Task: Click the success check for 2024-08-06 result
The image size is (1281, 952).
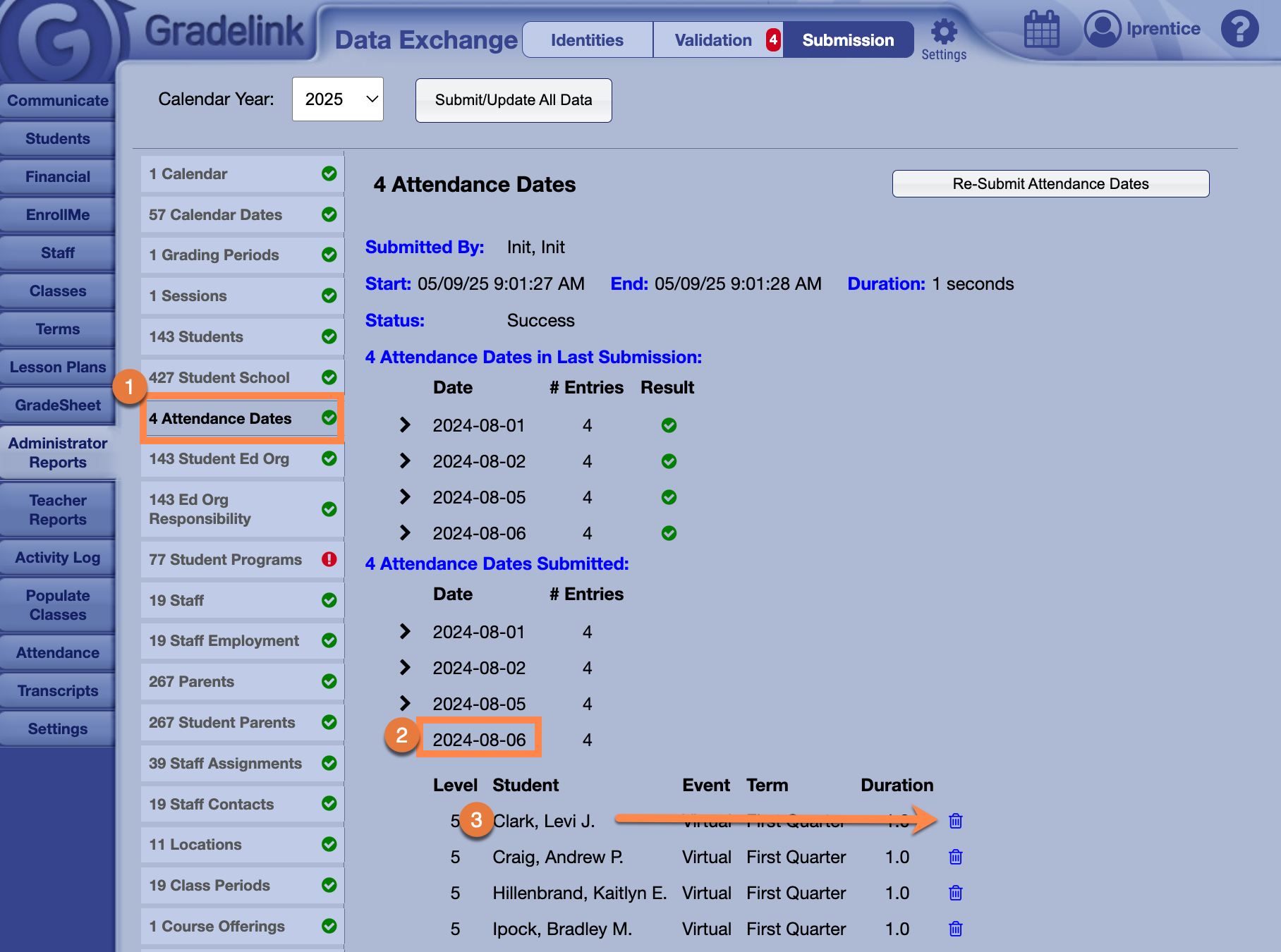Action: point(669,533)
